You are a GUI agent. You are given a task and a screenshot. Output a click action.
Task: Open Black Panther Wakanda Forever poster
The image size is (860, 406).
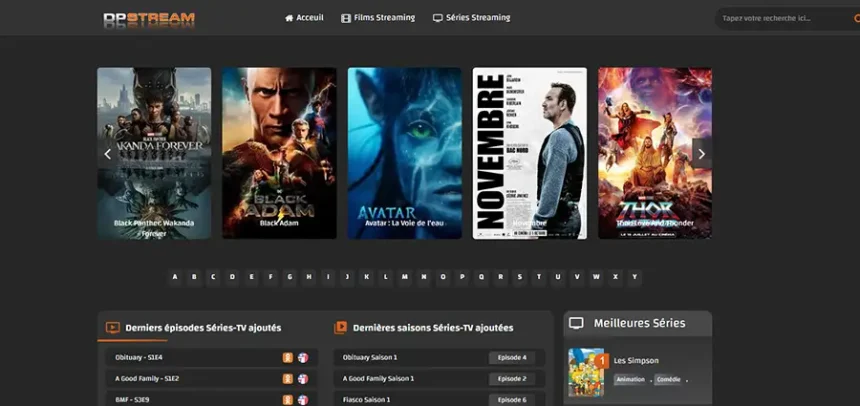point(154,153)
